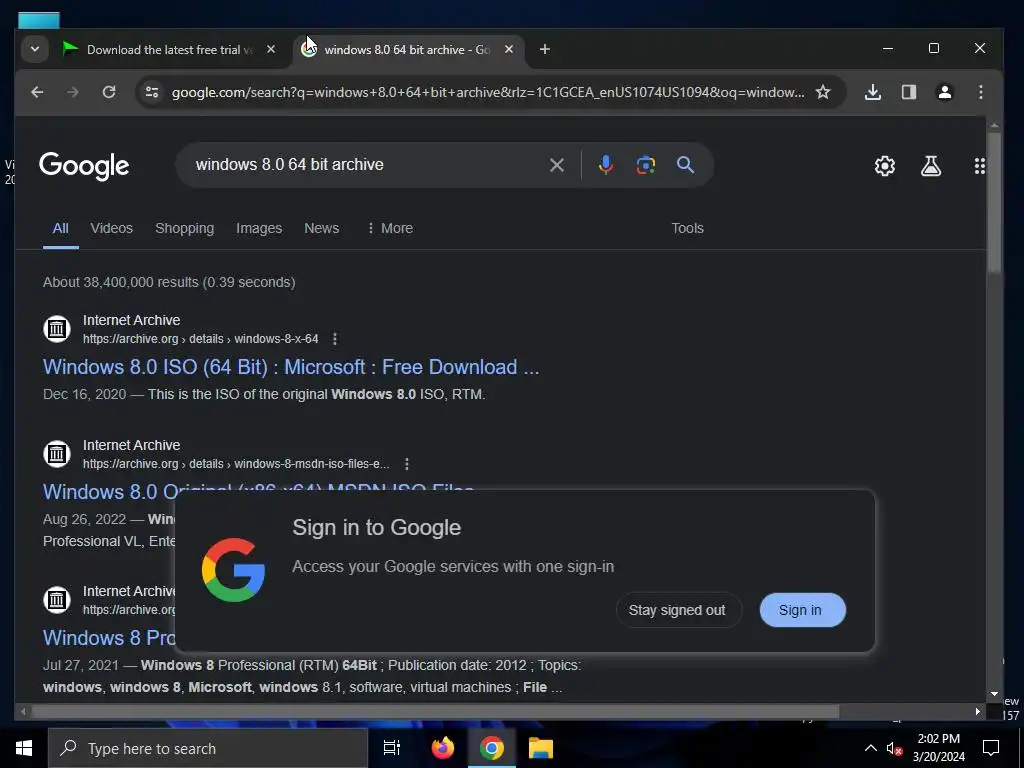View site information icon in address bar
The height and width of the screenshot is (768, 1024).
click(x=152, y=92)
